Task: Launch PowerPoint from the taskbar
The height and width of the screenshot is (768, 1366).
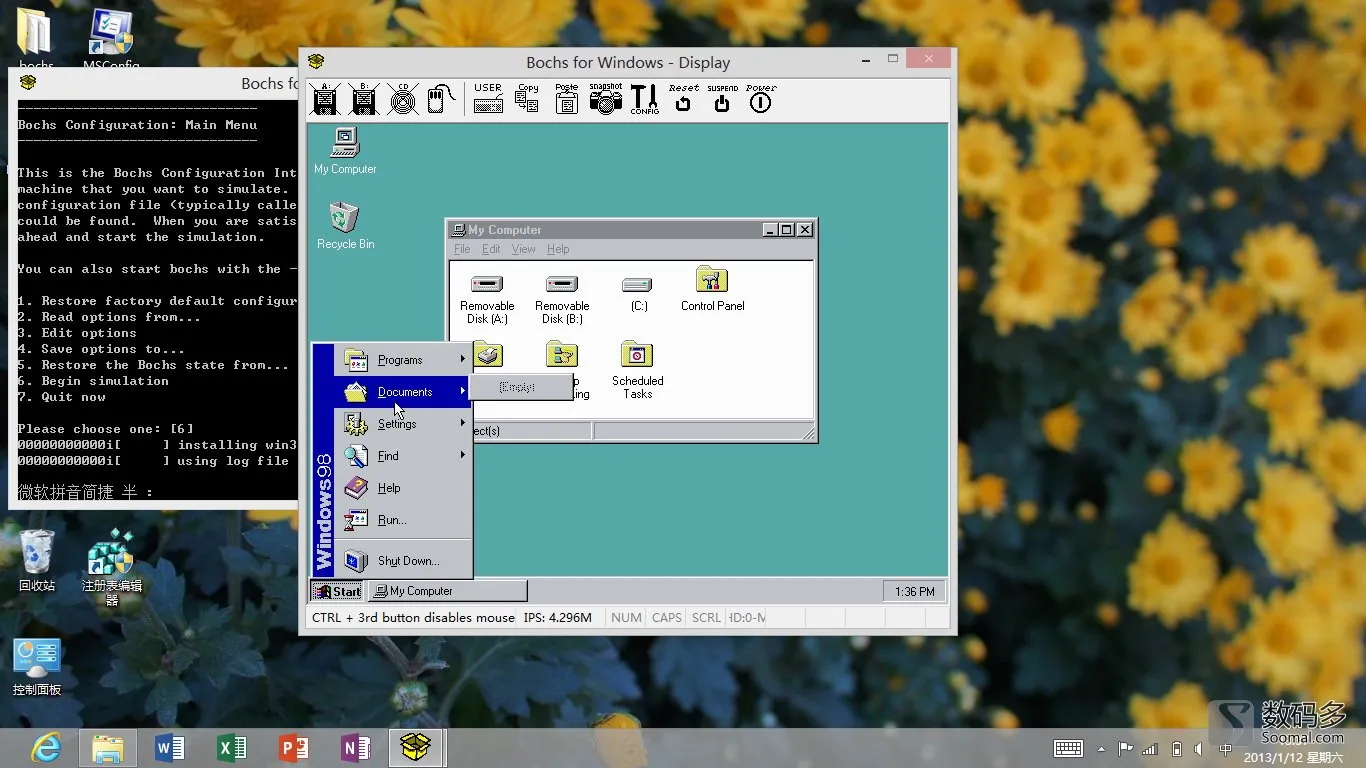Action: coord(293,748)
